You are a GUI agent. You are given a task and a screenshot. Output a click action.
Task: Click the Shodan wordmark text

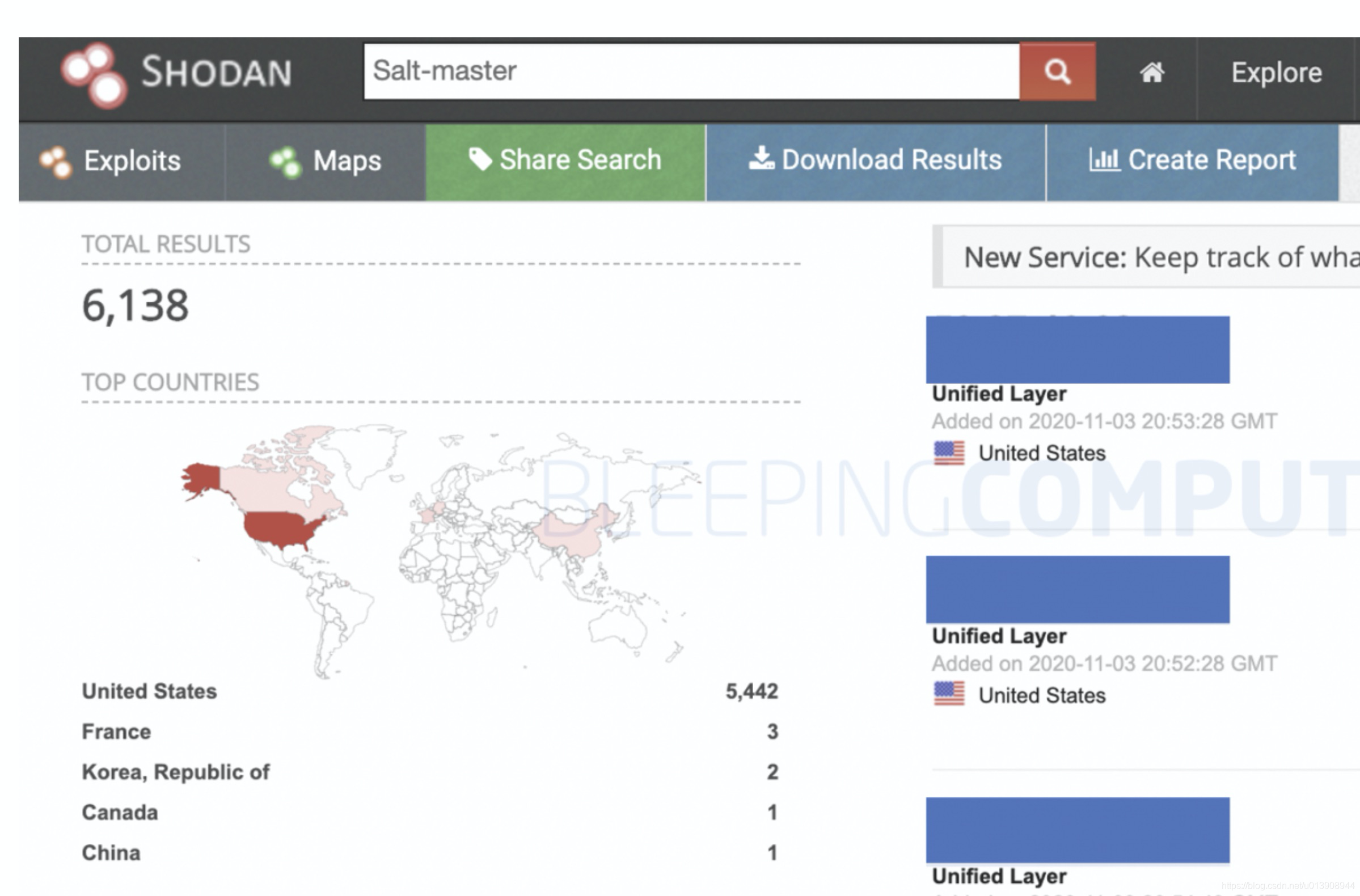tap(217, 73)
